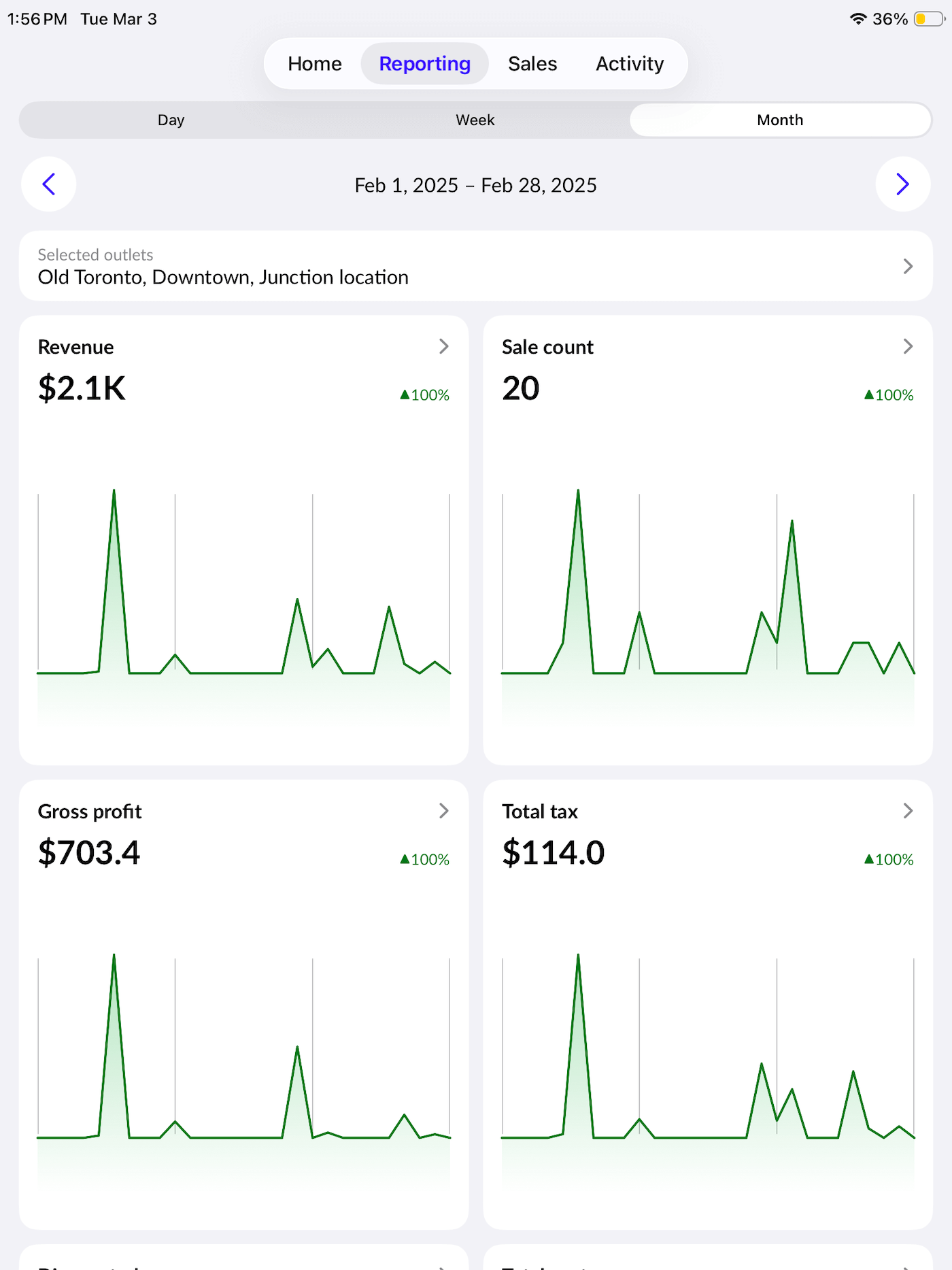Tap Revenue 100% increase indicator
The width and height of the screenshot is (952, 1270).
coord(424,395)
